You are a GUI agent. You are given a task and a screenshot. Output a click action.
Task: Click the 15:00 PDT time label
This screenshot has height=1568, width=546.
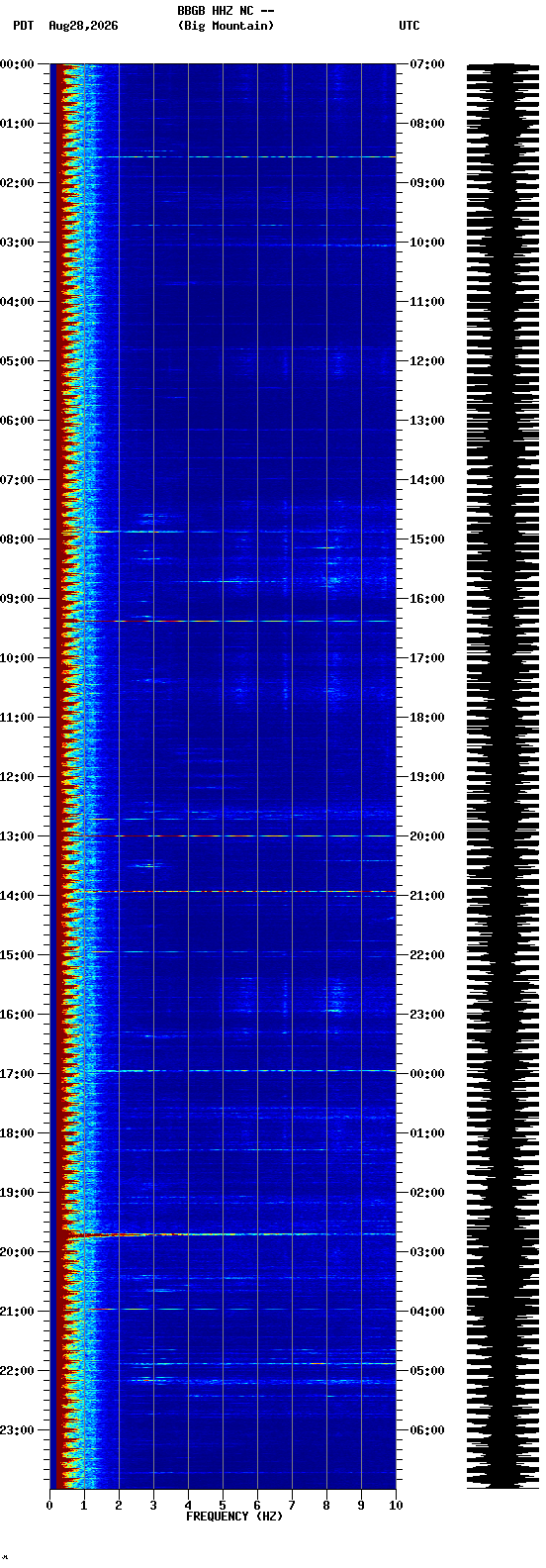coord(17,955)
